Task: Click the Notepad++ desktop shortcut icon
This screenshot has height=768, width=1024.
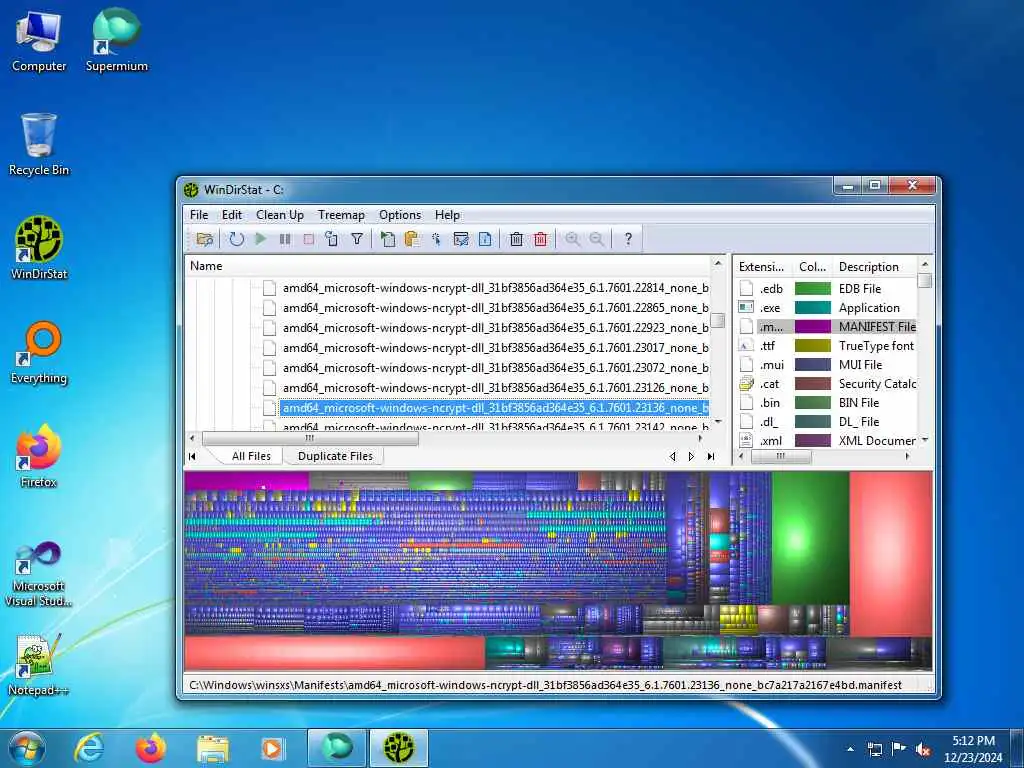Action: coord(38,665)
